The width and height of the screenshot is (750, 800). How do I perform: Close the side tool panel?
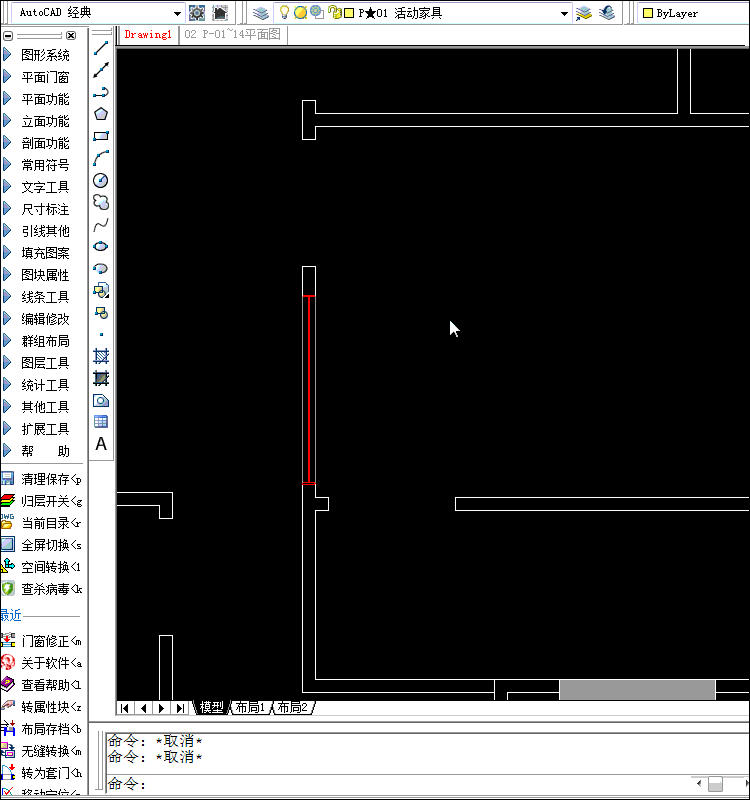71,35
